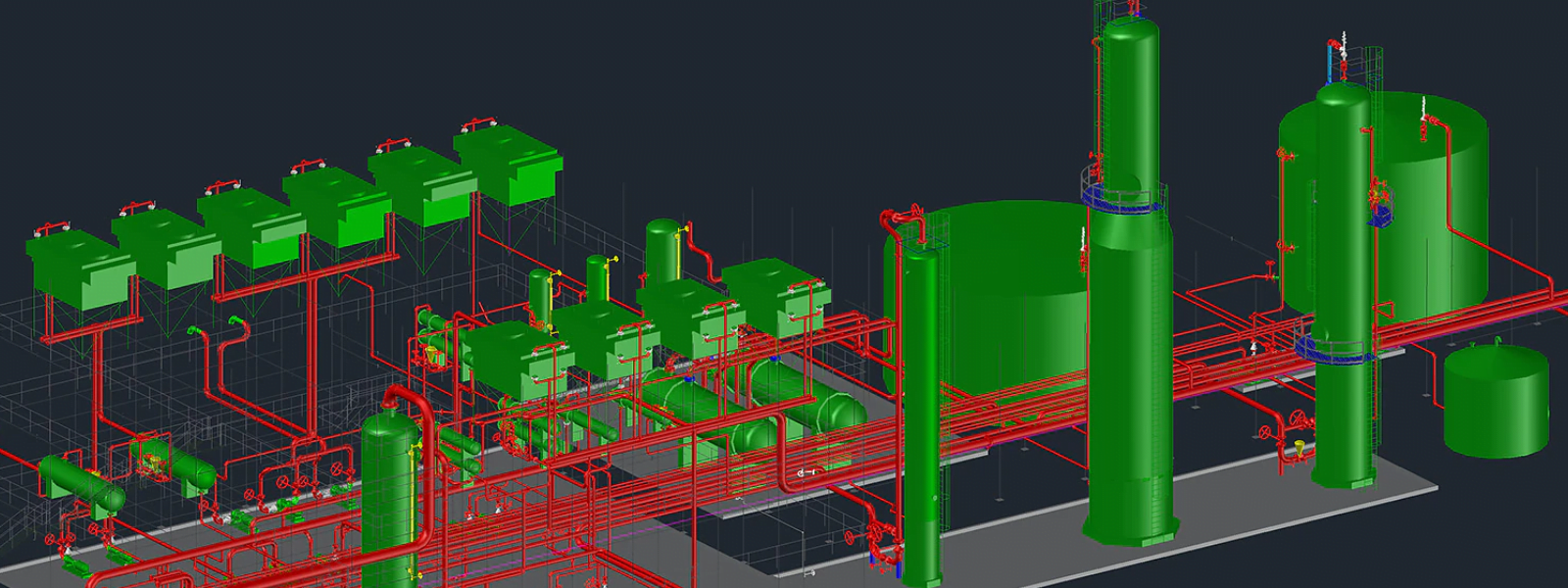Select the blue pipe segment atop right column

click(x=1330, y=65)
